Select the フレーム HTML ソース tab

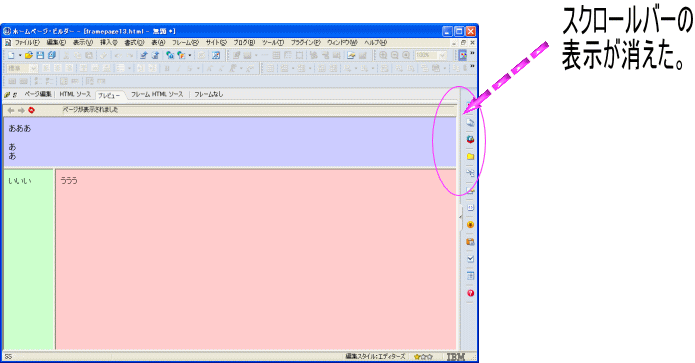pyautogui.click(x=157, y=94)
